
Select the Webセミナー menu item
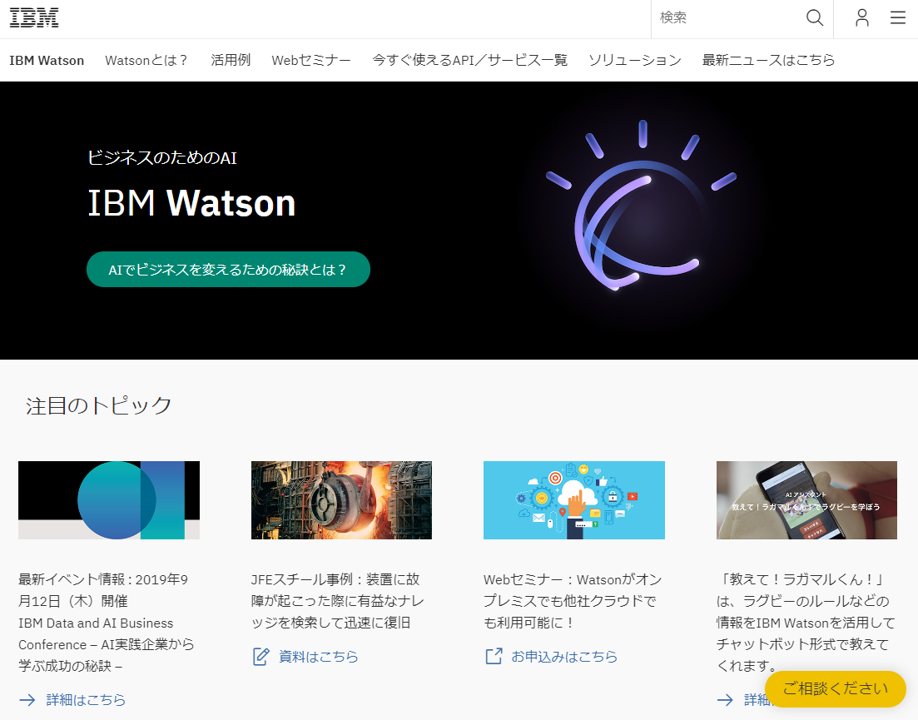pos(311,60)
